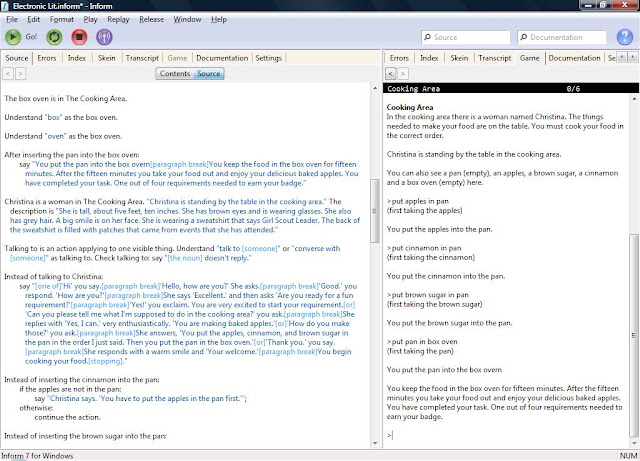Click the Go! label button
This screenshot has width=640, height=461.
[31, 37]
